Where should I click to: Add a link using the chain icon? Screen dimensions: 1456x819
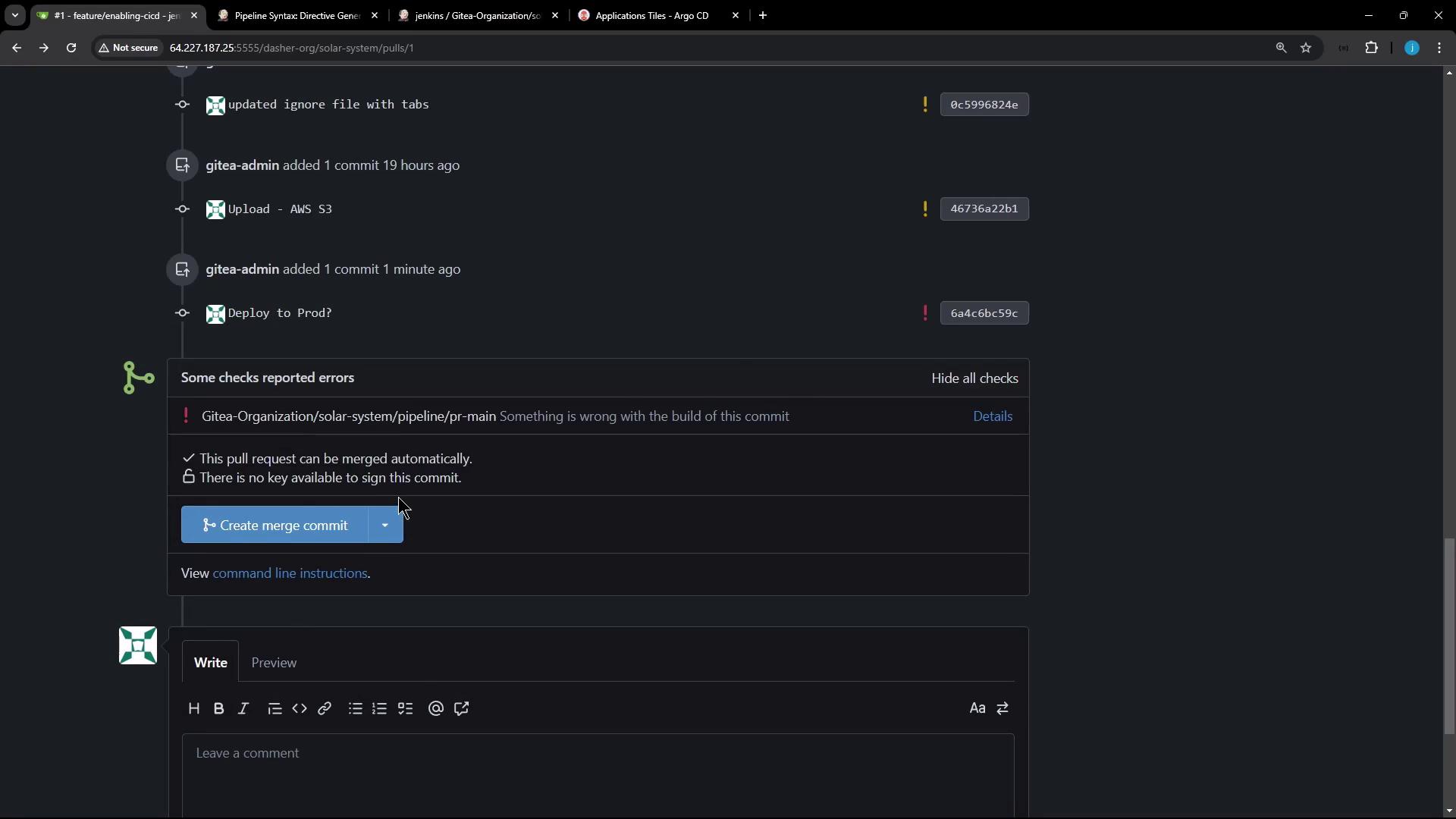point(325,708)
